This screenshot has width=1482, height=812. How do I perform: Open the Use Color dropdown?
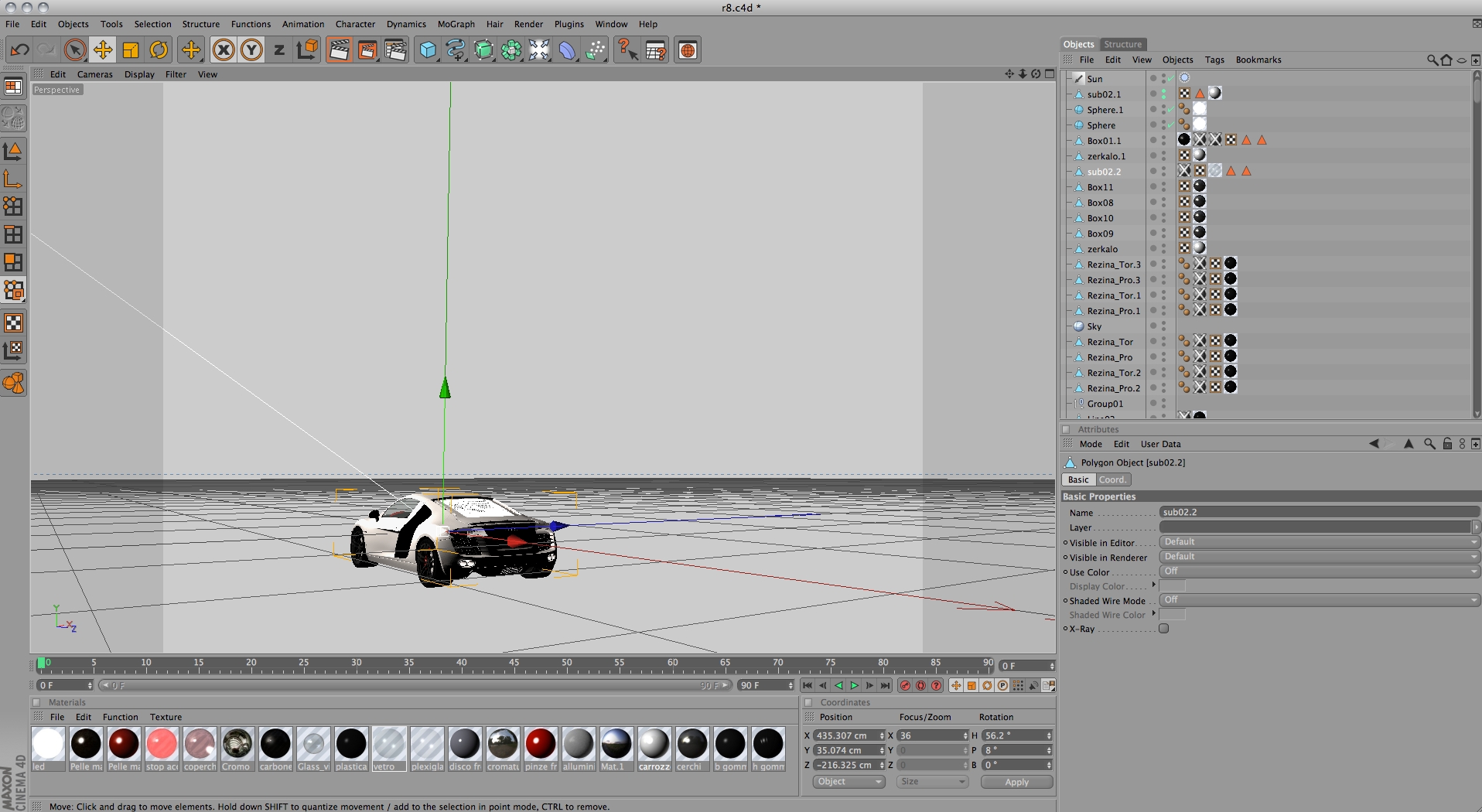pyautogui.click(x=1319, y=571)
